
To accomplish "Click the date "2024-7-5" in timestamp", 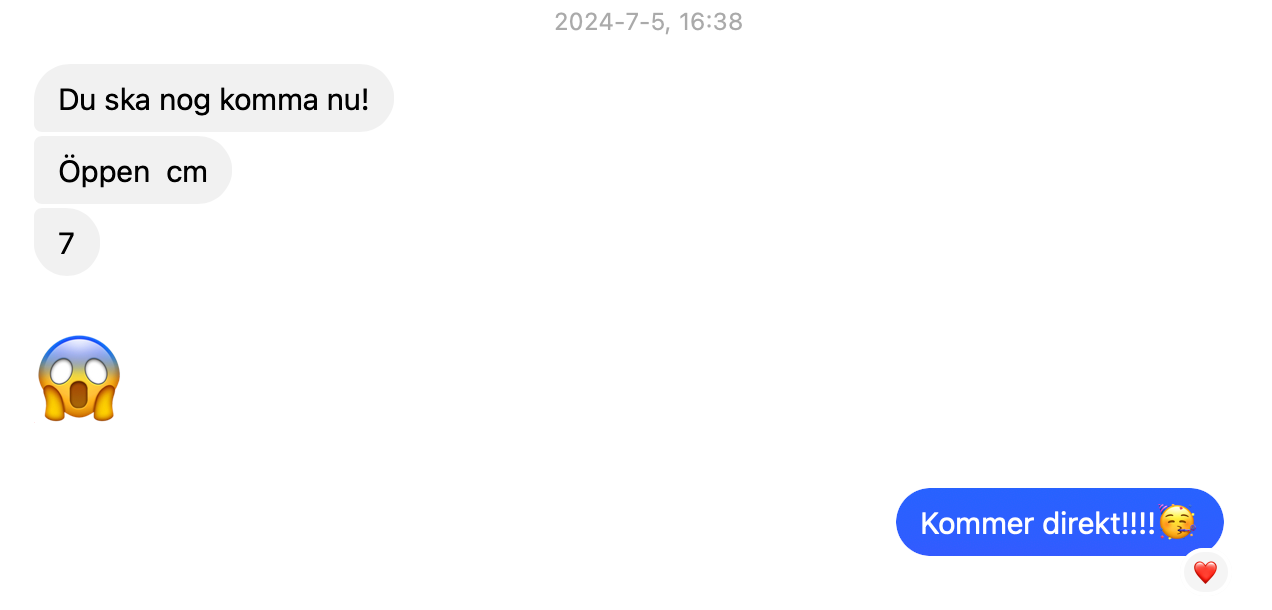I will point(610,22).
